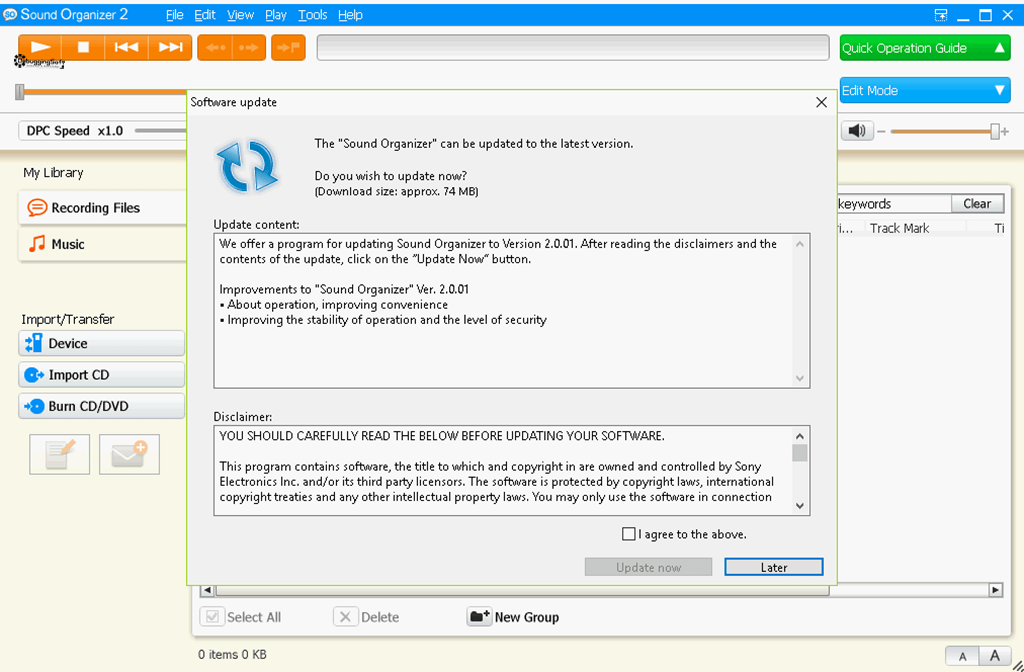Click the icon left of the minimize button
This screenshot has width=1024, height=672.
(941, 15)
